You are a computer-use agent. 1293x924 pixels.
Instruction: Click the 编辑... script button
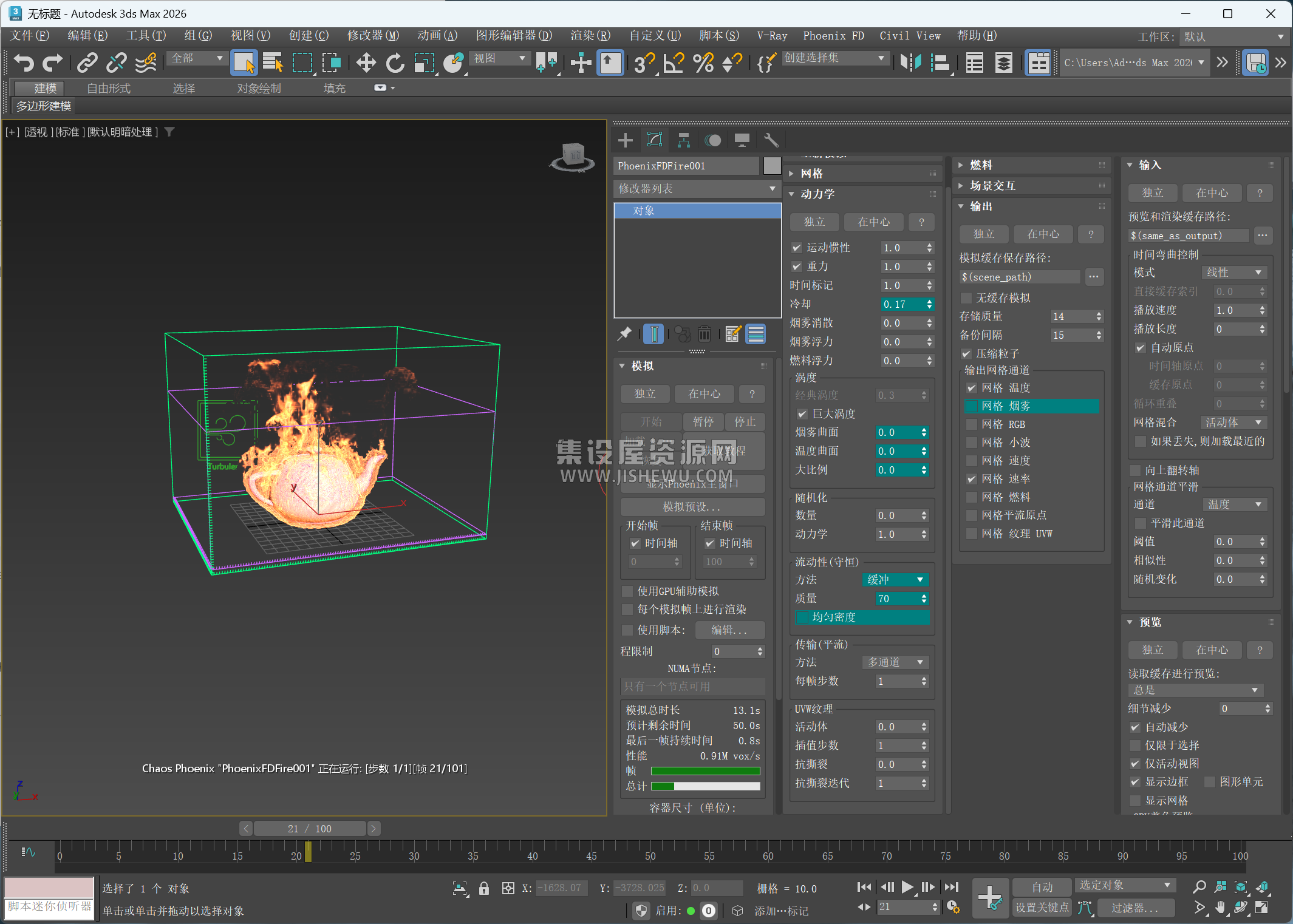click(x=729, y=630)
